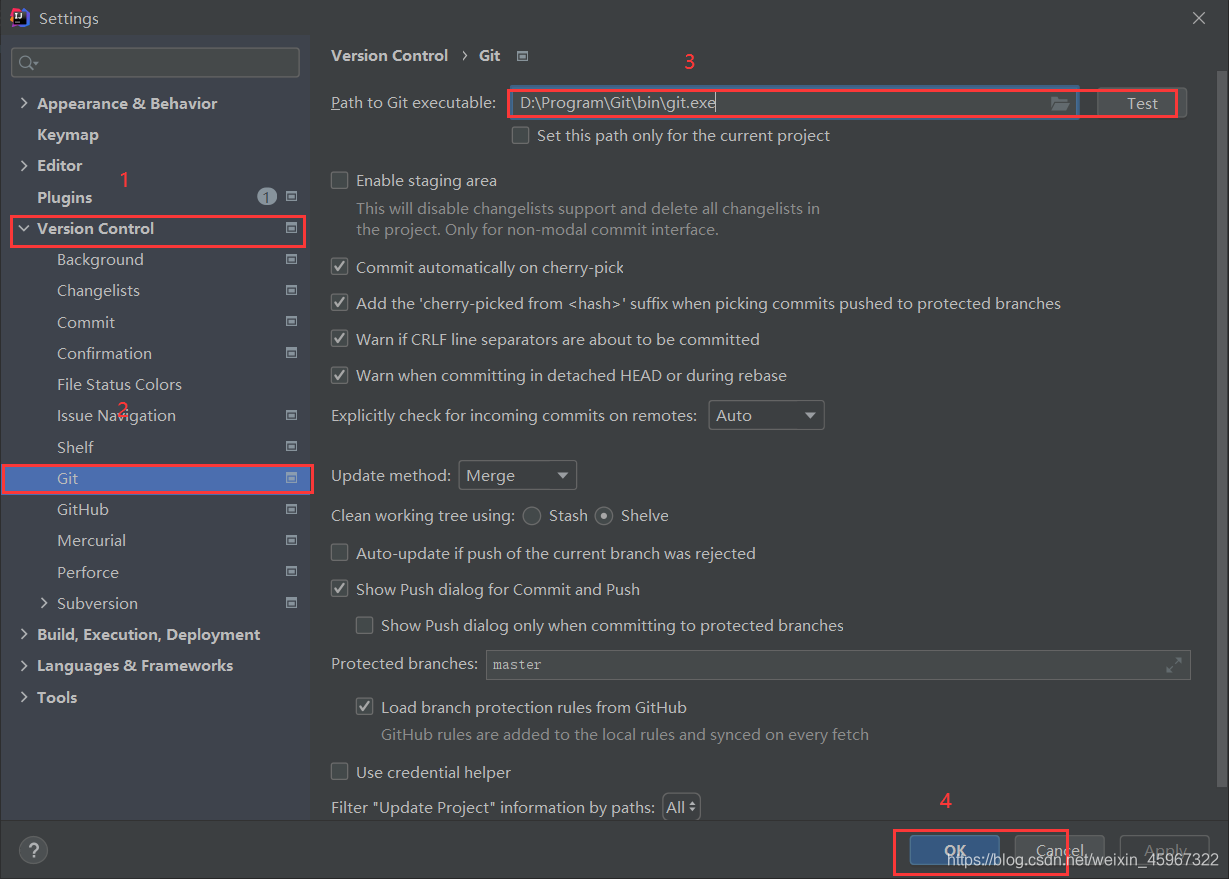
Task: Click the OK button
Action: pyautogui.click(x=955, y=850)
